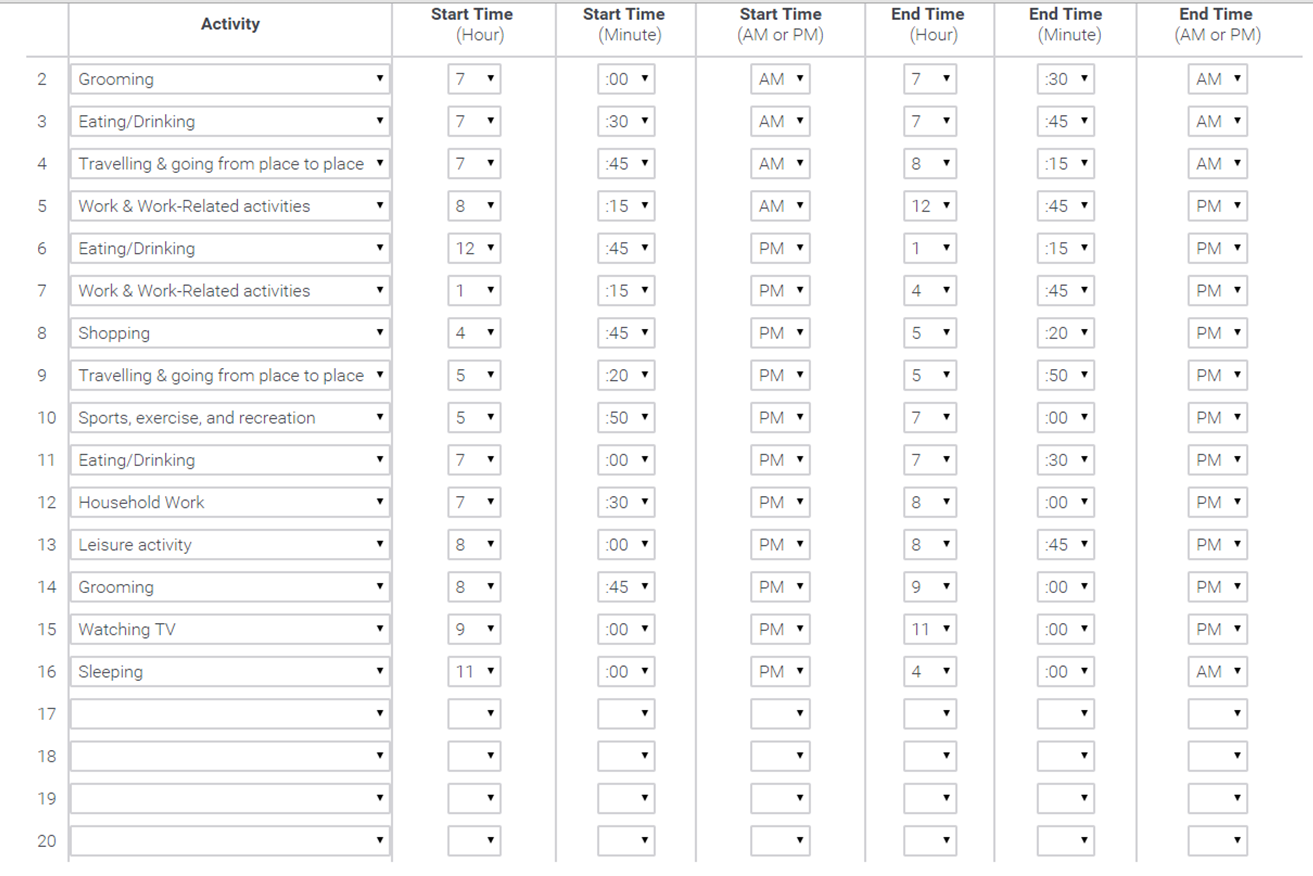This screenshot has width=1313, height=876.
Task: Open row 8 Shopping activity dropdown
Action: pos(229,333)
